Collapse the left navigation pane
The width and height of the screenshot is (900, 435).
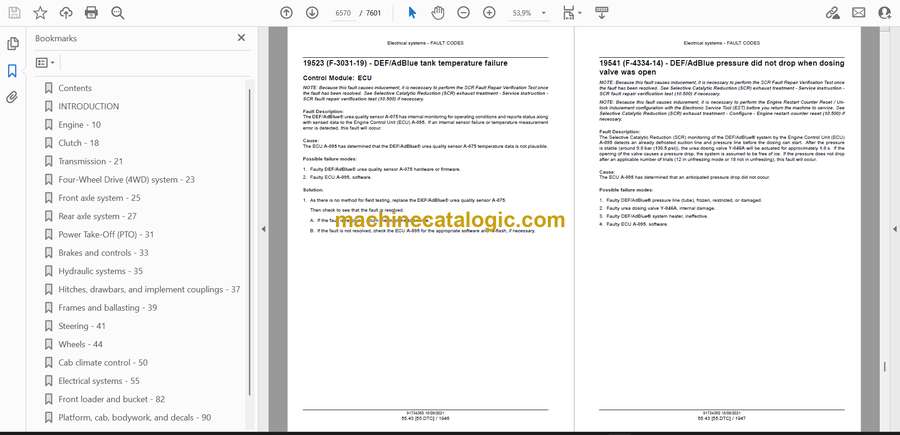point(263,229)
